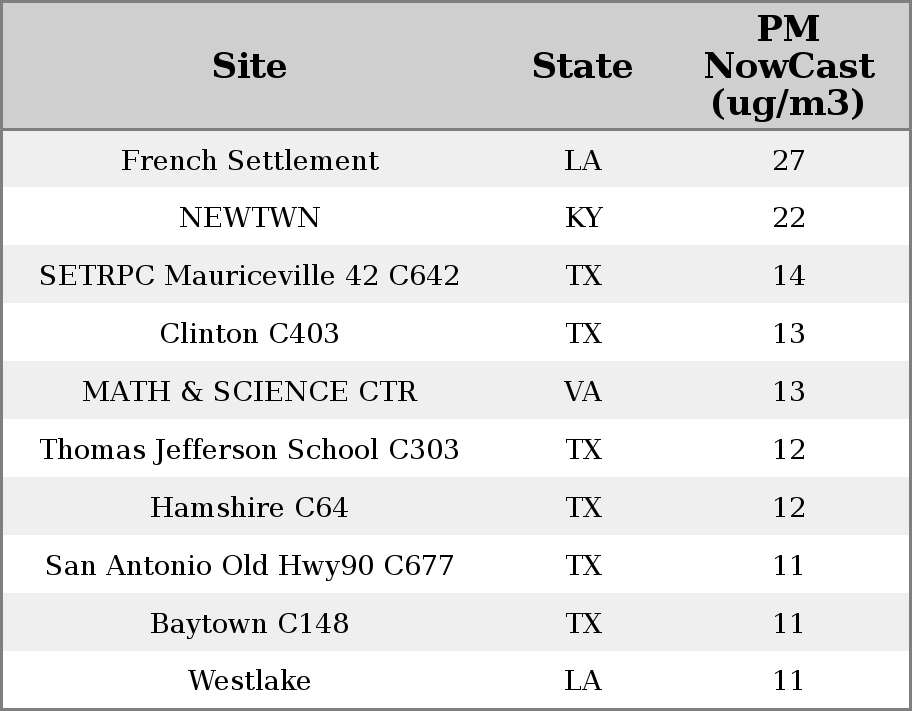The height and width of the screenshot is (711, 912).
Task: Select the NEWTWN site name
Action: pos(250,218)
